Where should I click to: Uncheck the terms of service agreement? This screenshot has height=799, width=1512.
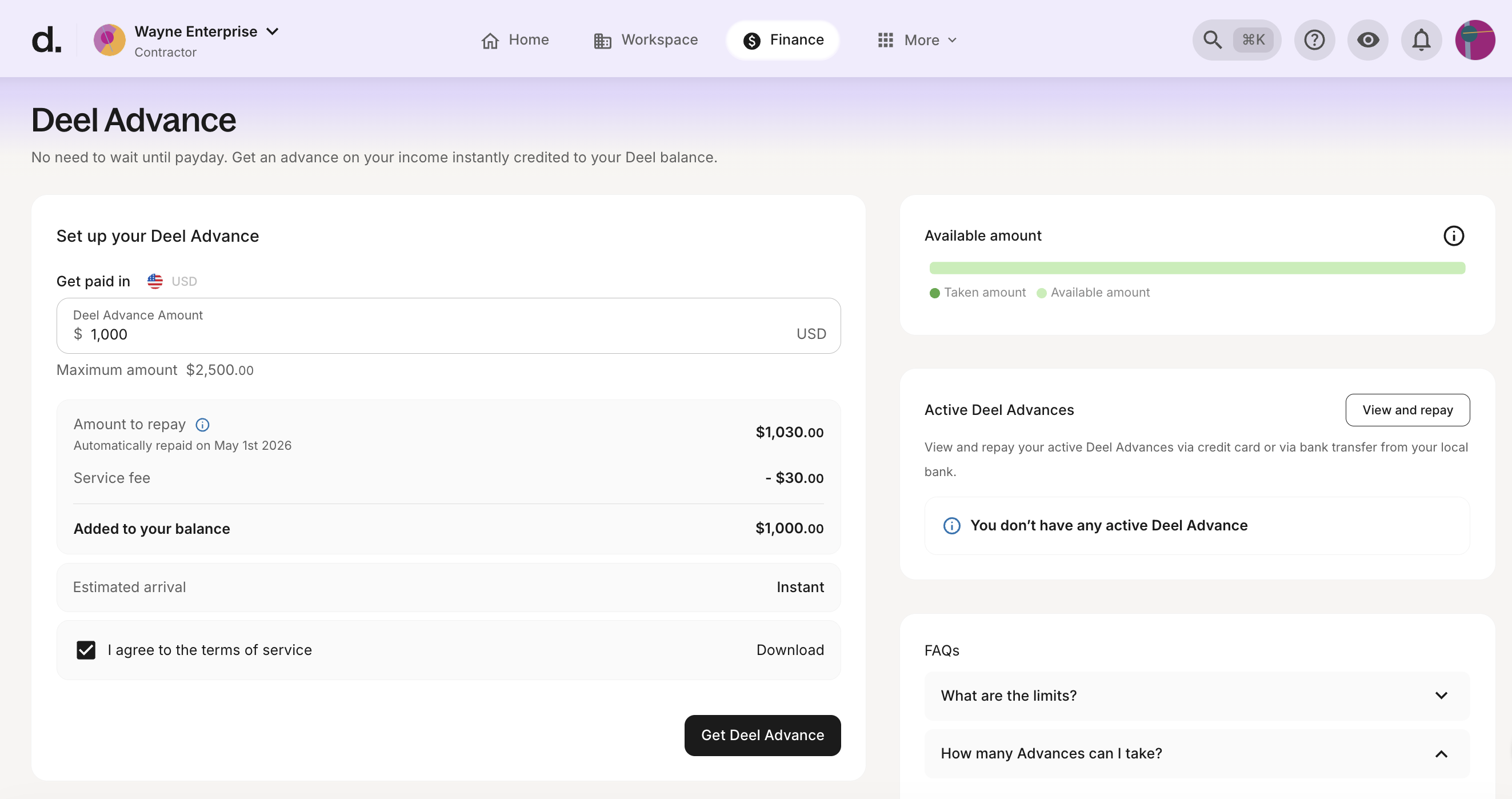86,650
